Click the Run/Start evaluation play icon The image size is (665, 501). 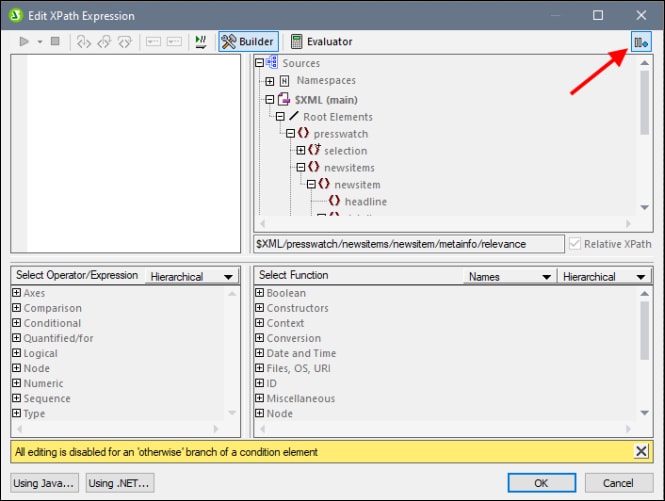point(24,41)
